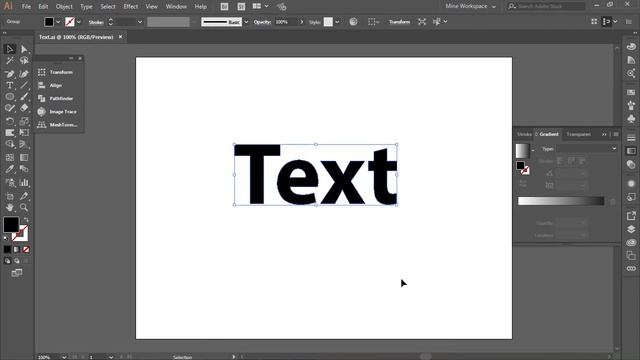Select the Shape Builder tool
640x360 pixels.
pyautogui.click(x=10, y=144)
